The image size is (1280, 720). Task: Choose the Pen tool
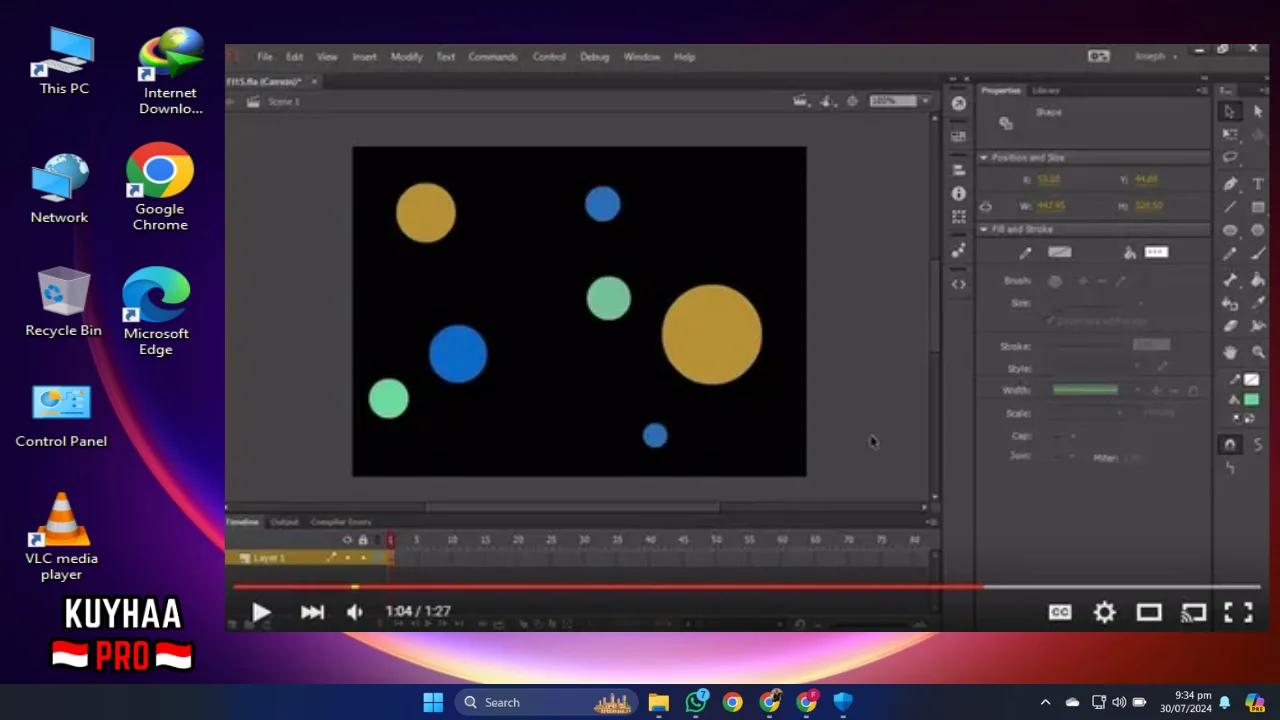click(1230, 184)
